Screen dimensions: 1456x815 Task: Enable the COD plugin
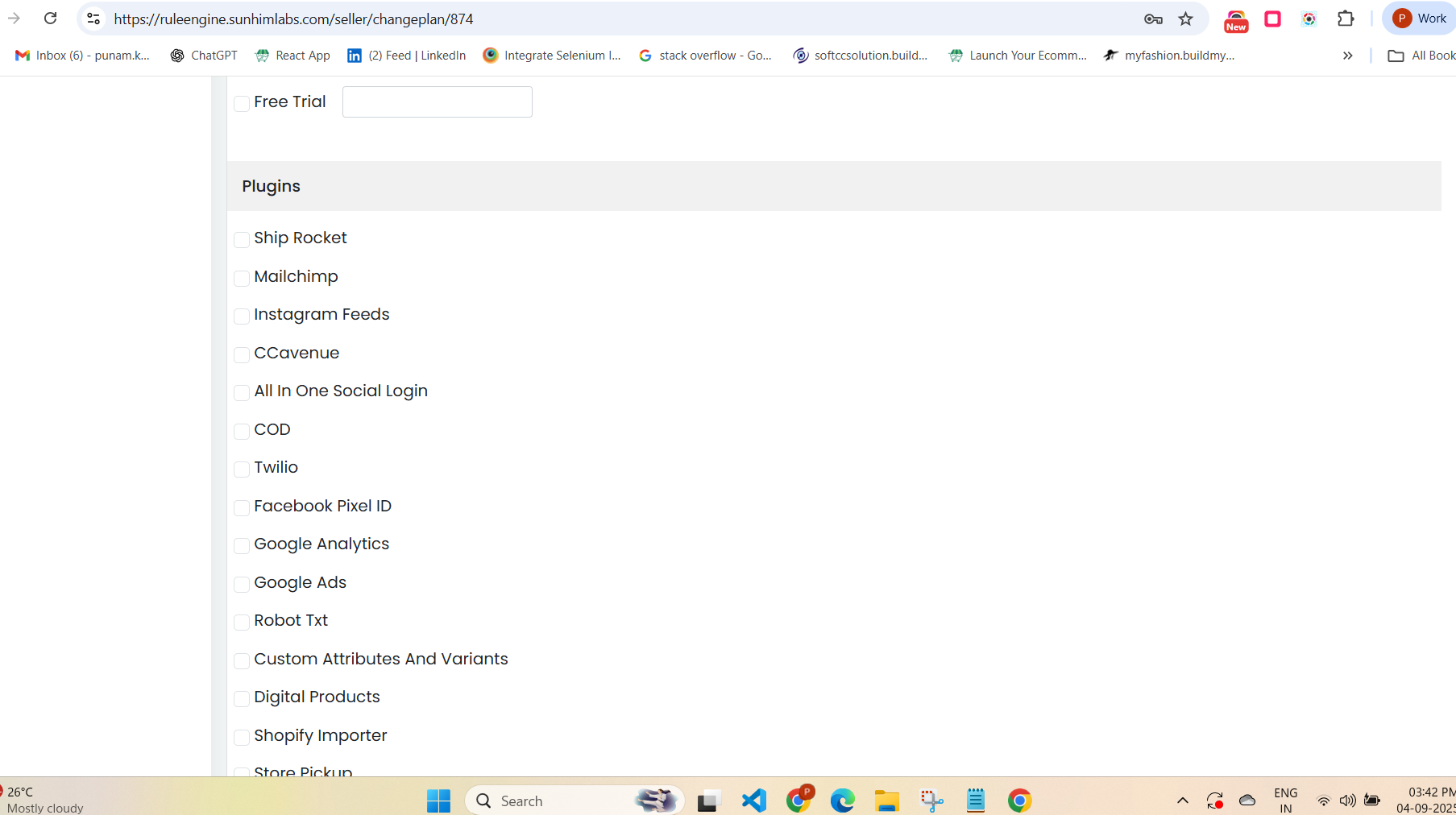(241, 431)
